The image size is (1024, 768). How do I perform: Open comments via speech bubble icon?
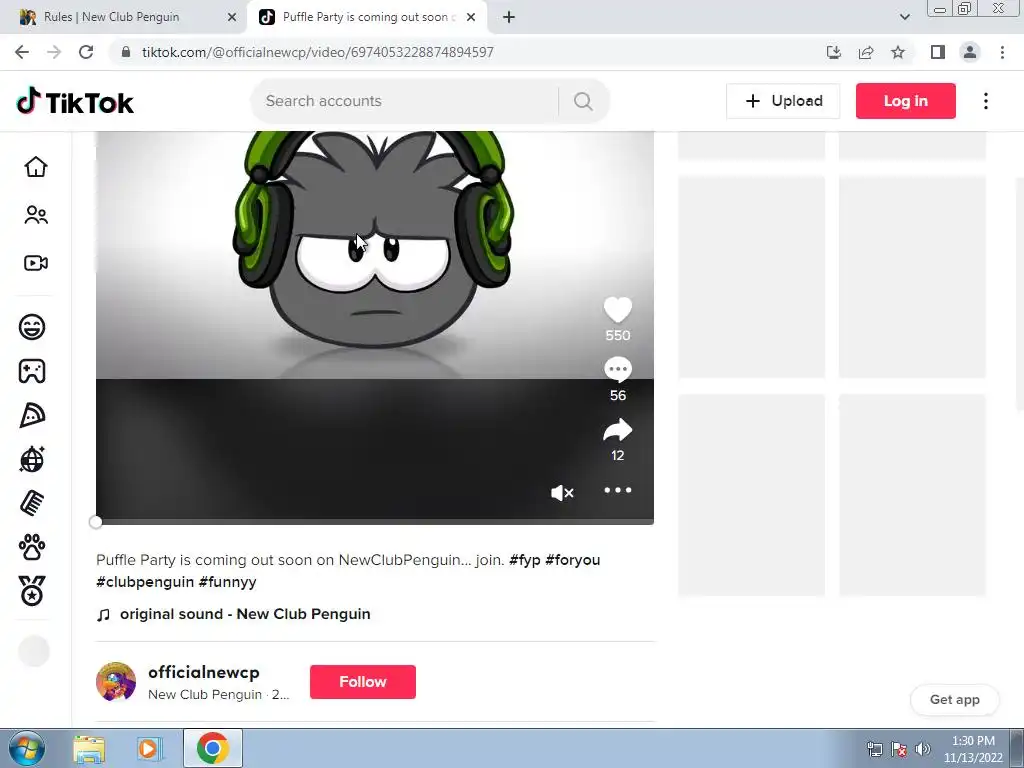point(617,370)
